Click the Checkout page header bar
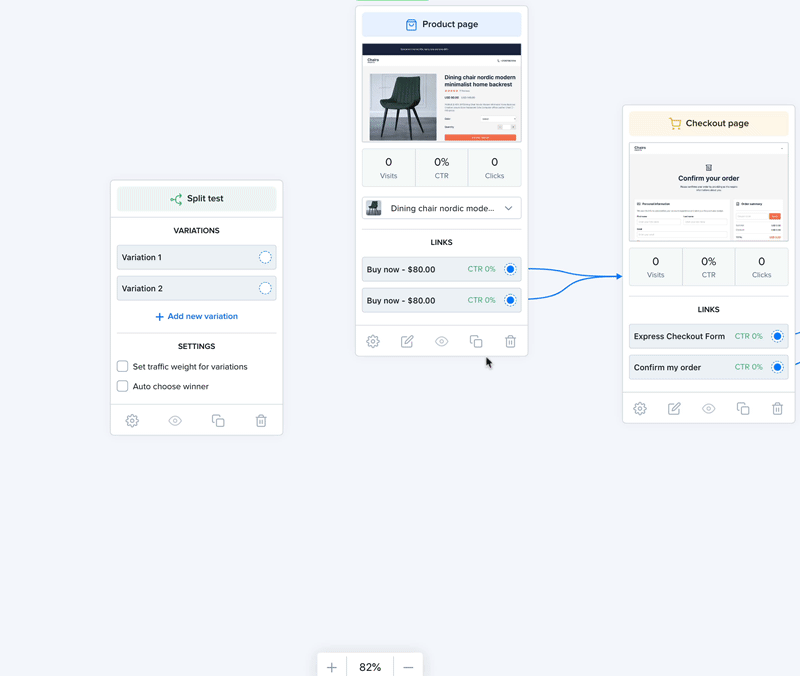The height and width of the screenshot is (676, 800). [x=708, y=123]
